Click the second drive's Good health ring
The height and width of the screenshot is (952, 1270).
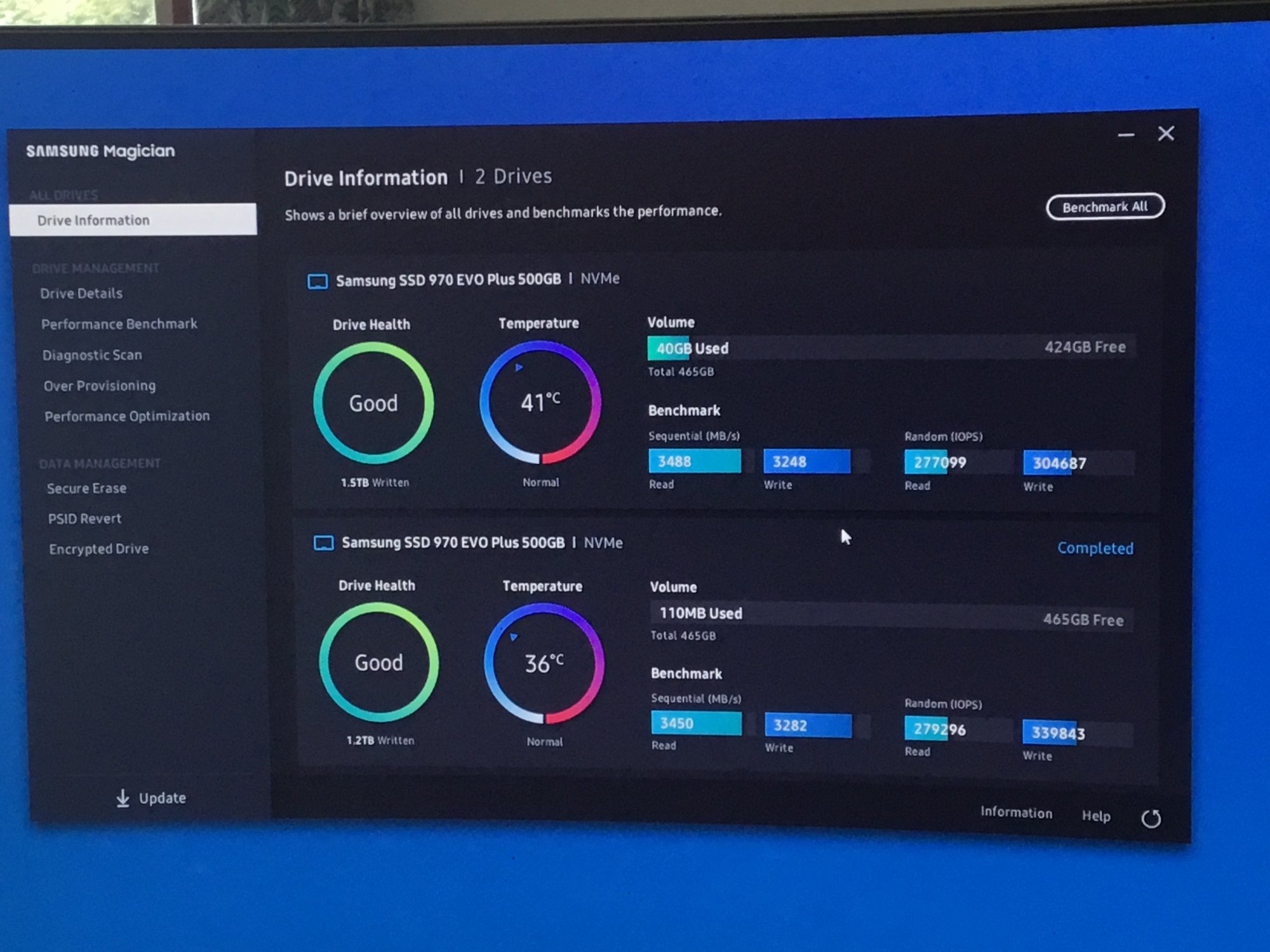coord(378,663)
